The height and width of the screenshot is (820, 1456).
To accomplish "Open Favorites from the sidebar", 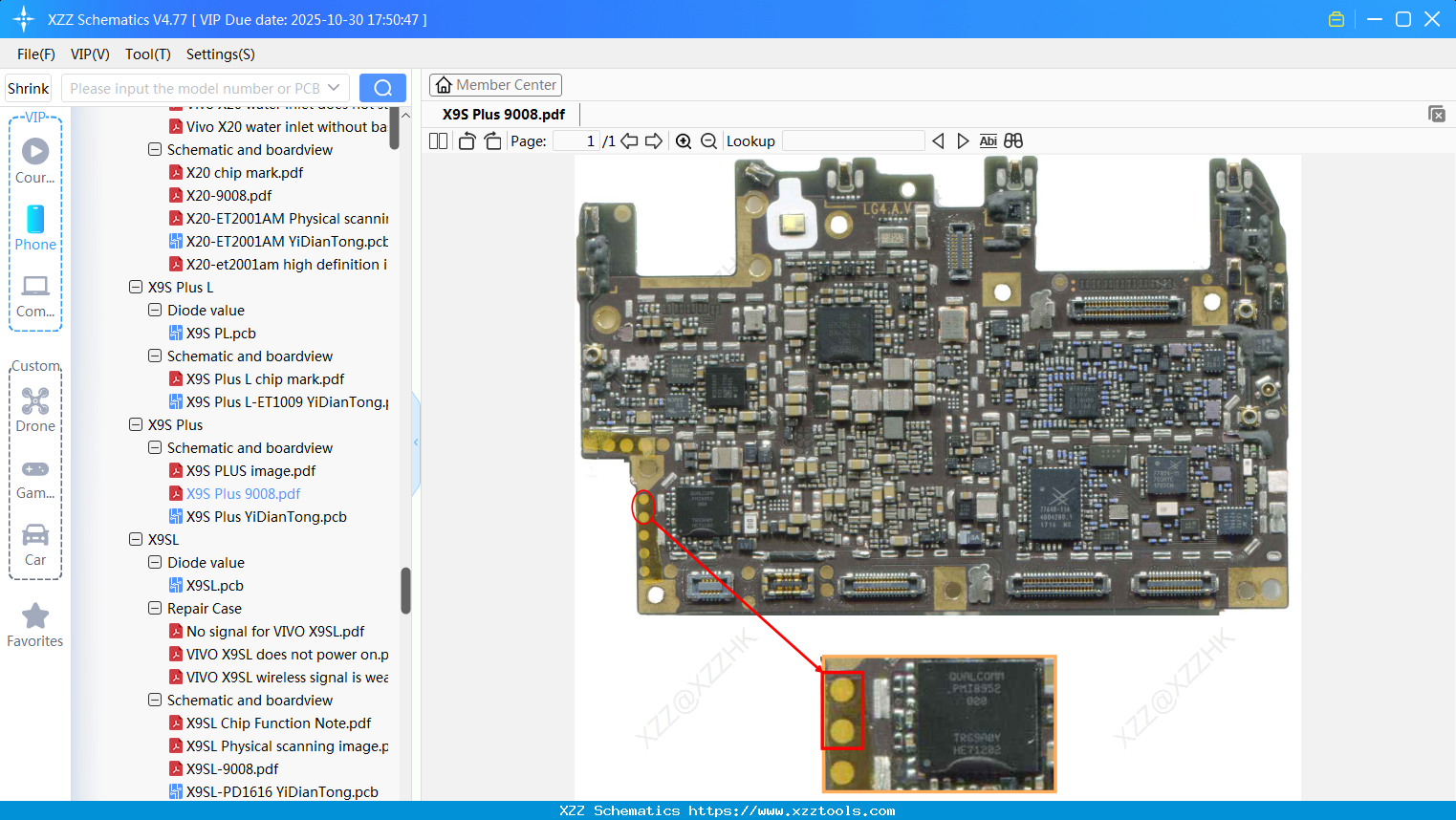I will pyautogui.click(x=35, y=626).
